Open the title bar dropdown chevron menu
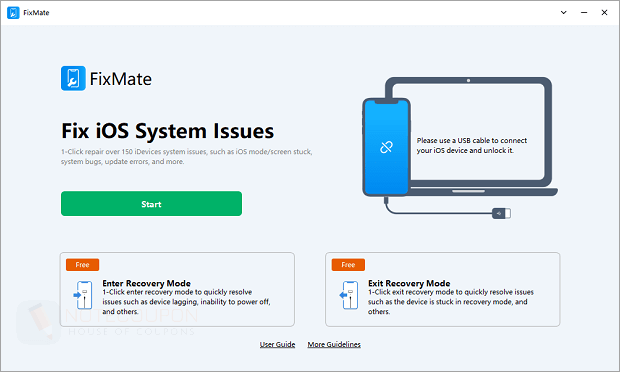Image resolution: width=620 pixels, height=372 pixels. tap(563, 13)
